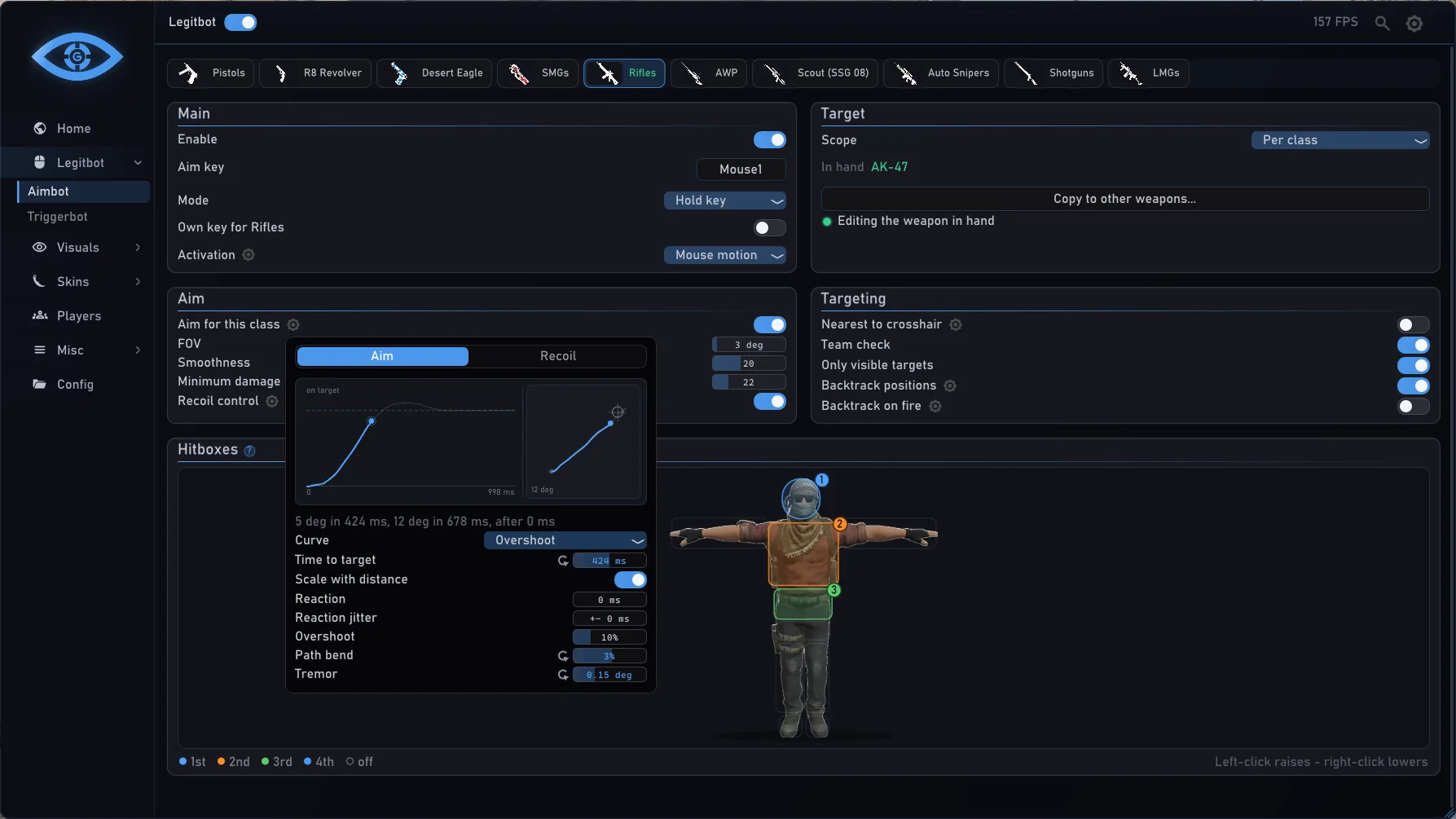Go to Home in sidebar
The height and width of the screenshot is (819, 1456).
(x=76, y=129)
